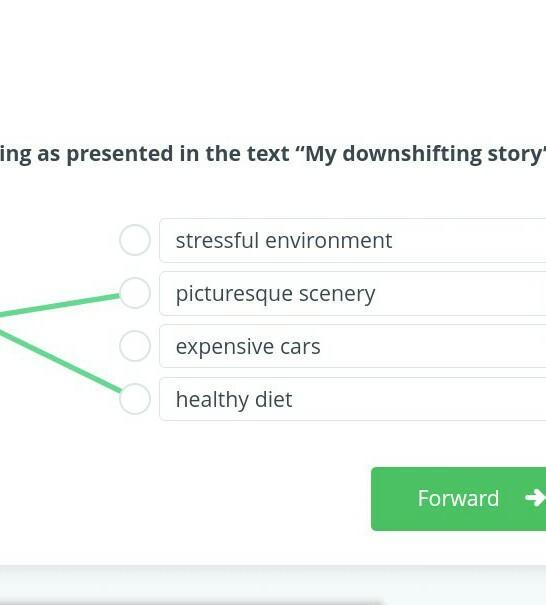This screenshot has height=605, width=546.
Task: Choose the 'picturesque scenery' answer box
Action: click(x=353, y=293)
